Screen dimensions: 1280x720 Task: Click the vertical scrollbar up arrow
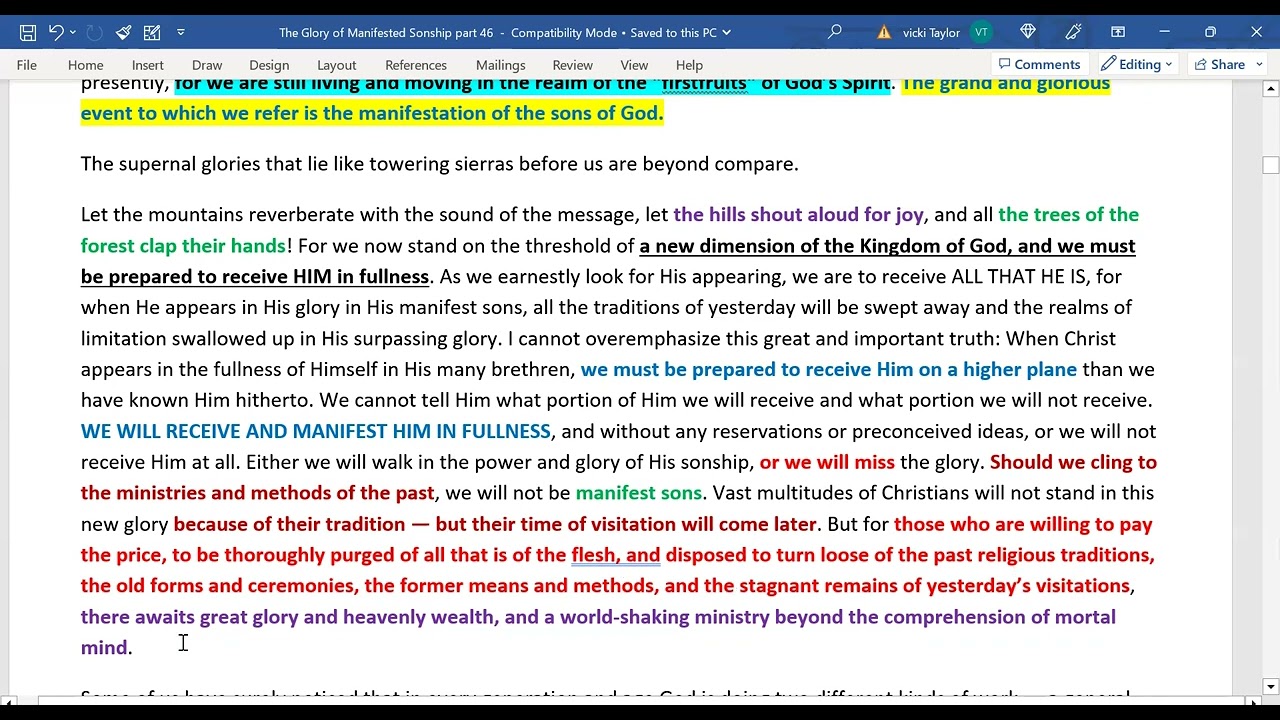coord(1270,89)
